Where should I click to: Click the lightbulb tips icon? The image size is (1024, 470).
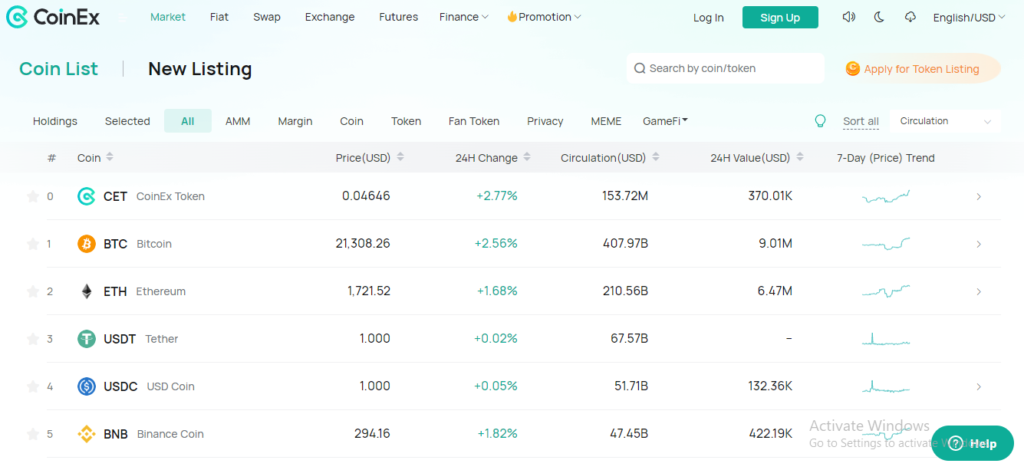(820, 121)
